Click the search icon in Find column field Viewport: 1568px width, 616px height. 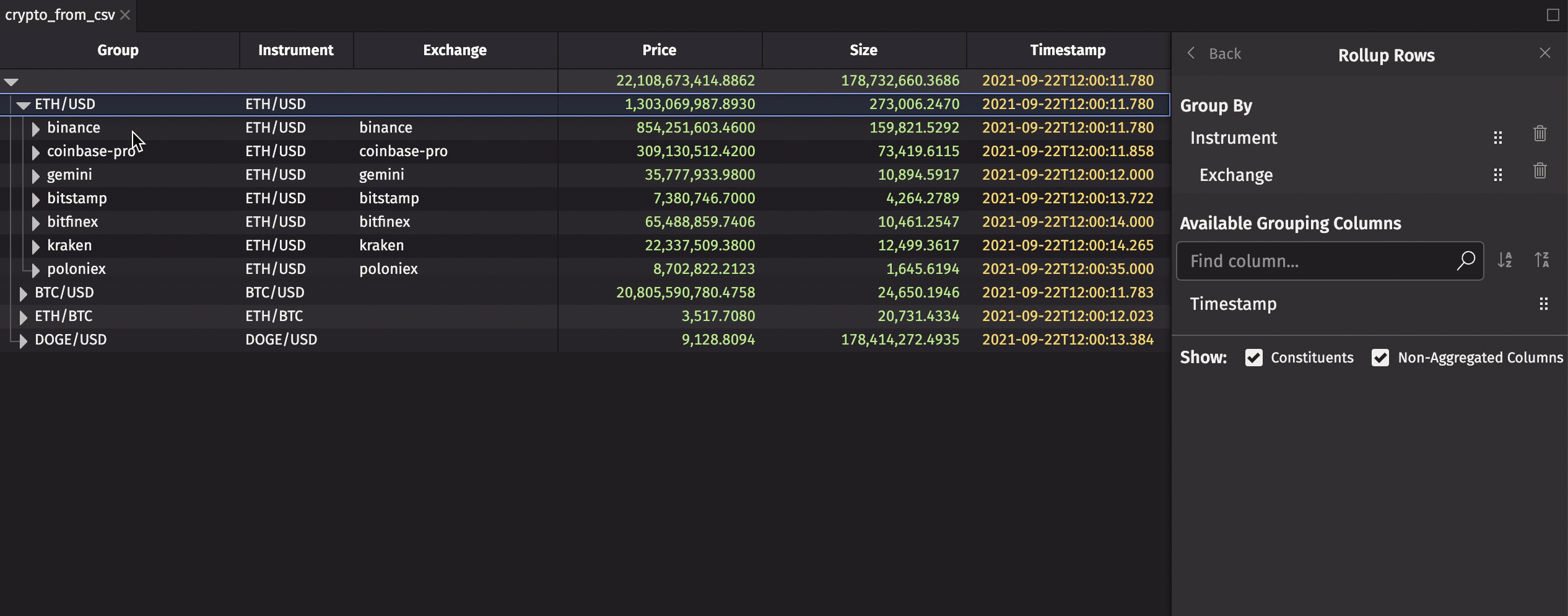coord(1466,261)
